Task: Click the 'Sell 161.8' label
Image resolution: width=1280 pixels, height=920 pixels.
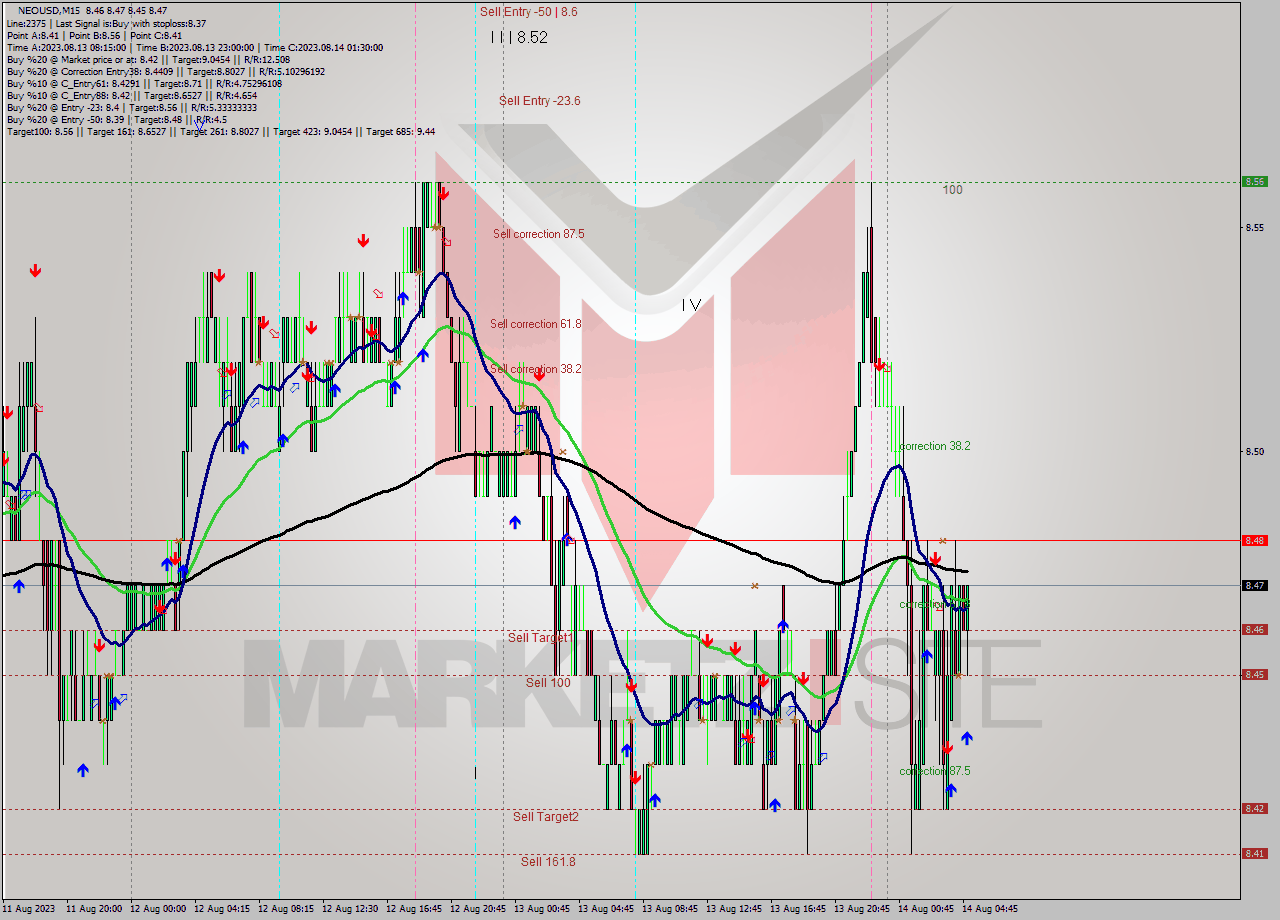Action: tap(548, 861)
